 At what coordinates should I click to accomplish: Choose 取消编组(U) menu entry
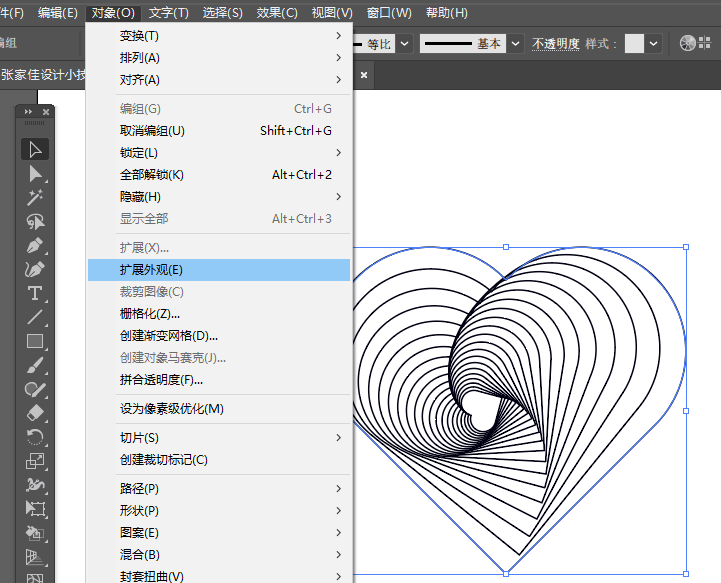point(152,130)
